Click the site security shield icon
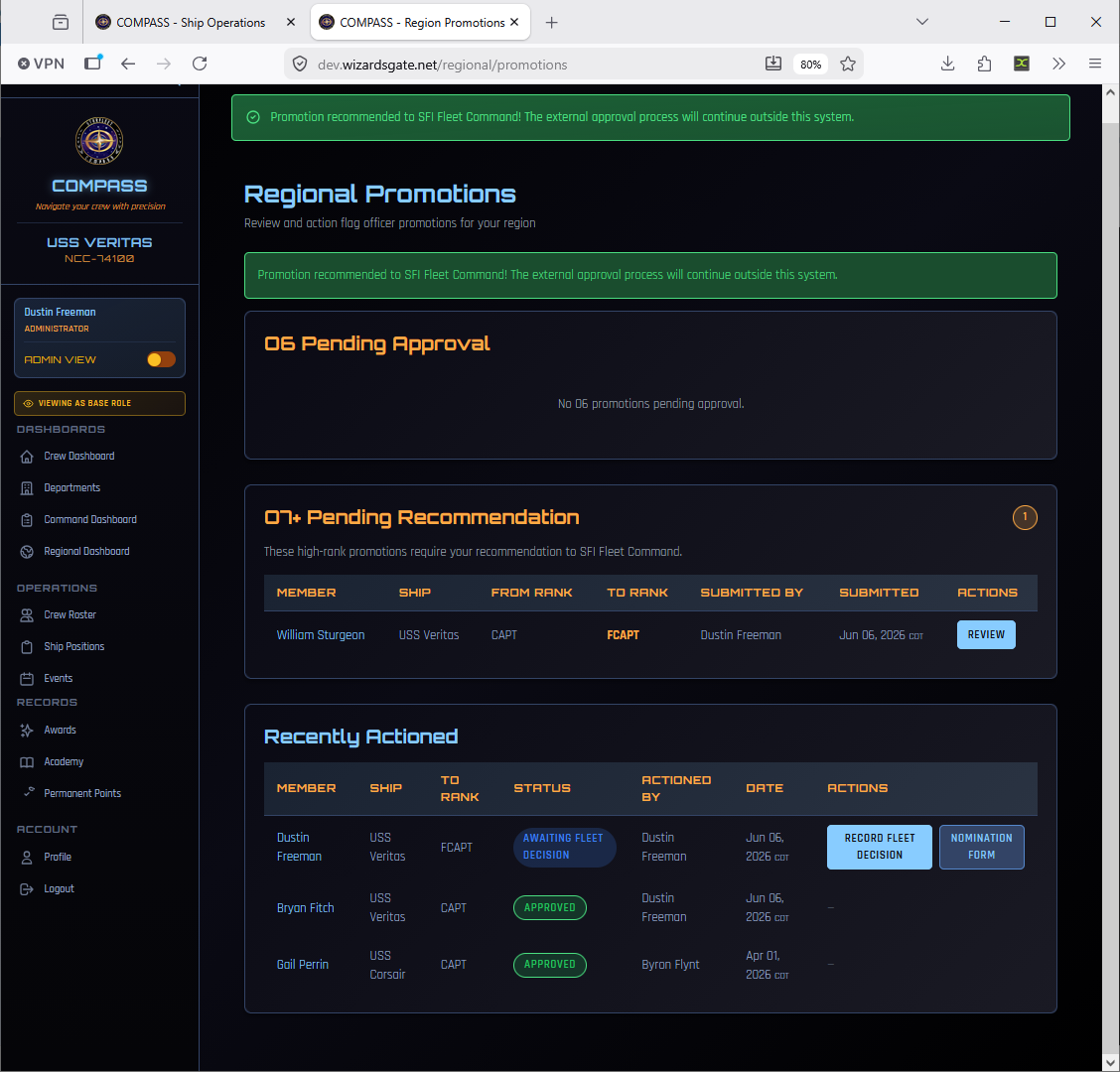 [300, 65]
